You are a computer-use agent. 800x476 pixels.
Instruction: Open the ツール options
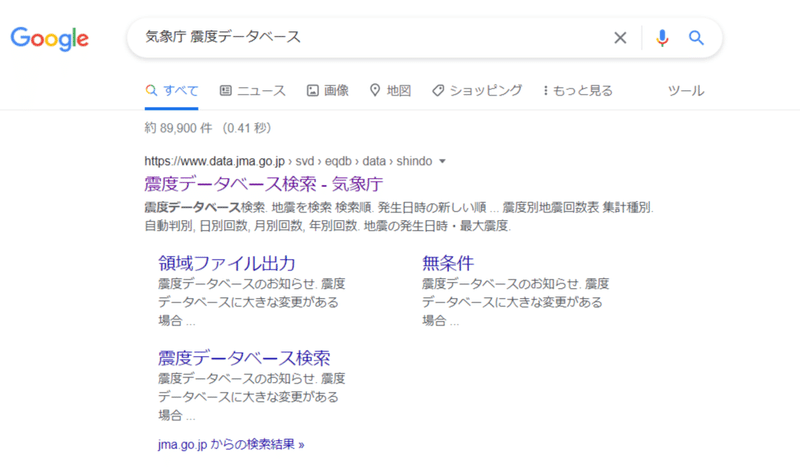pyautogui.click(x=686, y=91)
